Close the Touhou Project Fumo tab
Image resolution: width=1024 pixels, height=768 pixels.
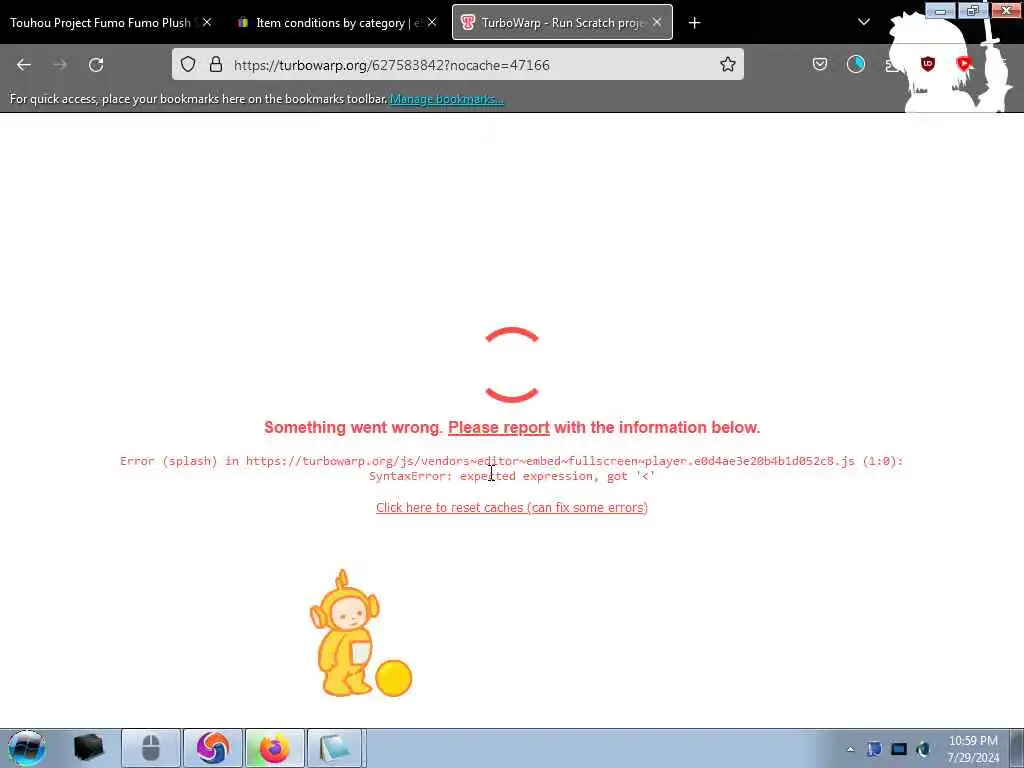coord(207,22)
